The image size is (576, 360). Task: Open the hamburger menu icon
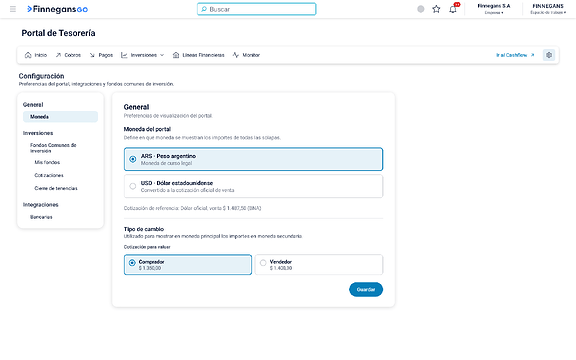tap(13, 9)
